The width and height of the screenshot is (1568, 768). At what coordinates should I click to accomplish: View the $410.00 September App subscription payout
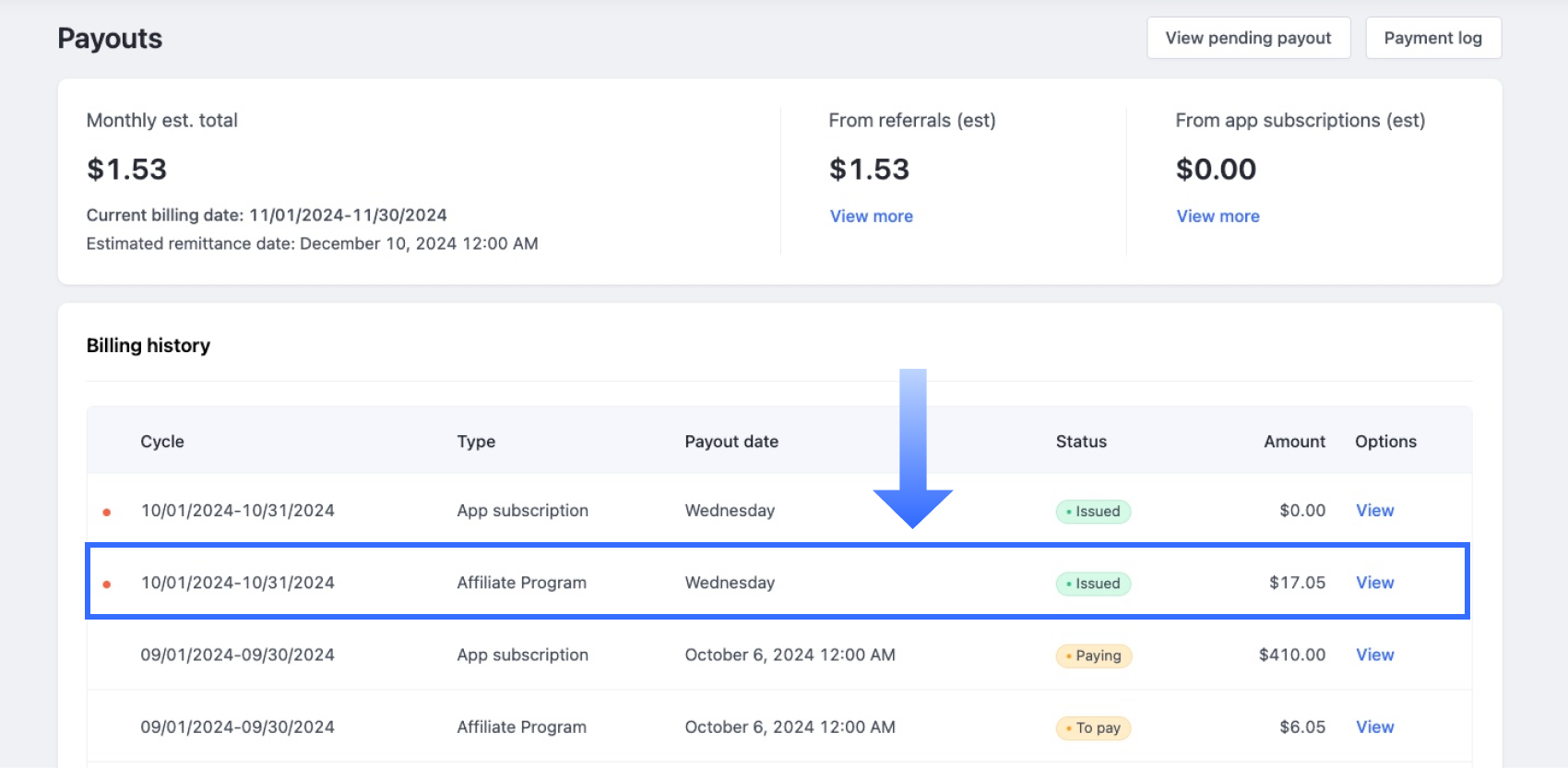[1374, 655]
